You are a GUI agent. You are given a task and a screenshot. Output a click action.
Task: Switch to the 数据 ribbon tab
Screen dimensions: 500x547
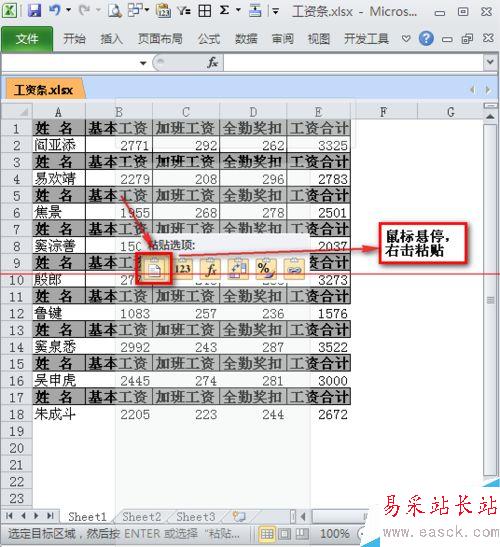click(246, 38)
